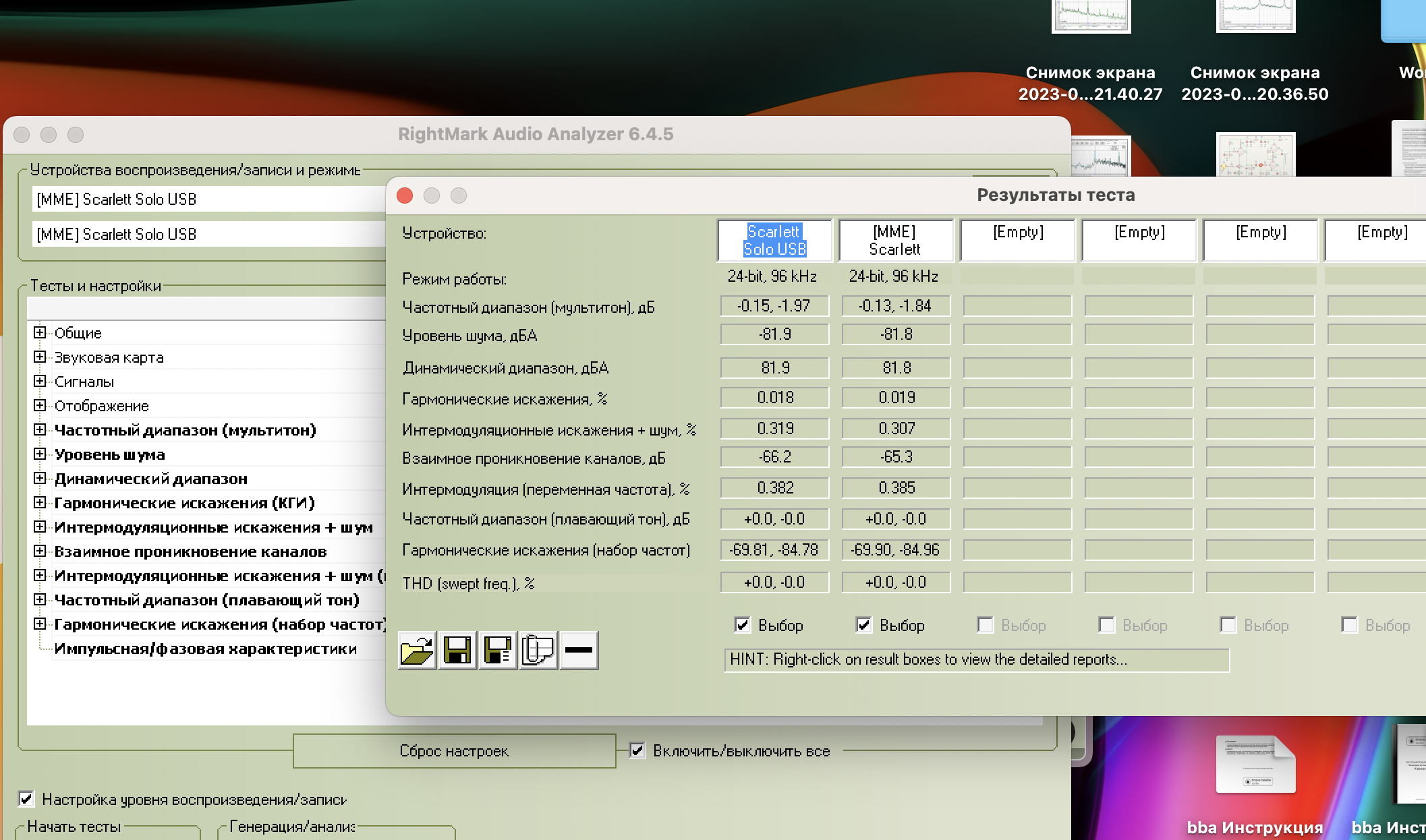1426x840 pixels.
Task: Select Динамический диапазон test item
Action: [x=151, y=479]
